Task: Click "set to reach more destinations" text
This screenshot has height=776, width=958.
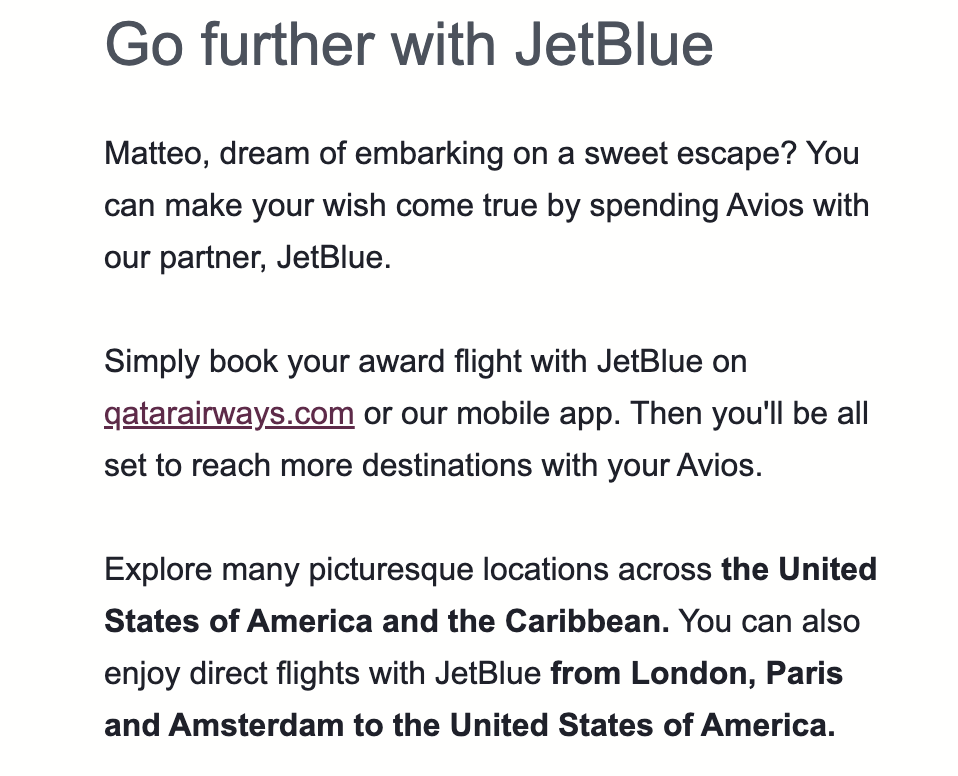Action: pos(318,466)
